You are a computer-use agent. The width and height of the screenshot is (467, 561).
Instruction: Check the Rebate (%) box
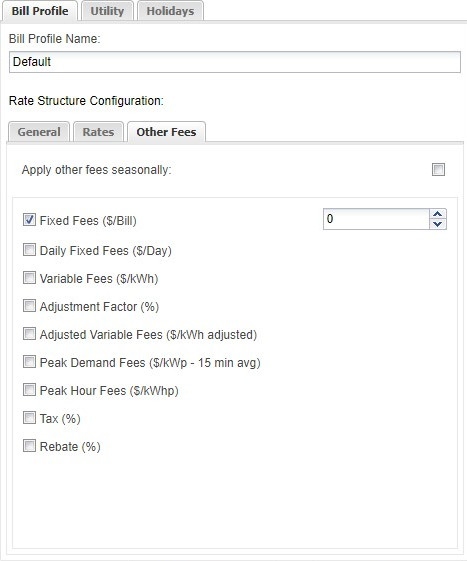[29, 446]
